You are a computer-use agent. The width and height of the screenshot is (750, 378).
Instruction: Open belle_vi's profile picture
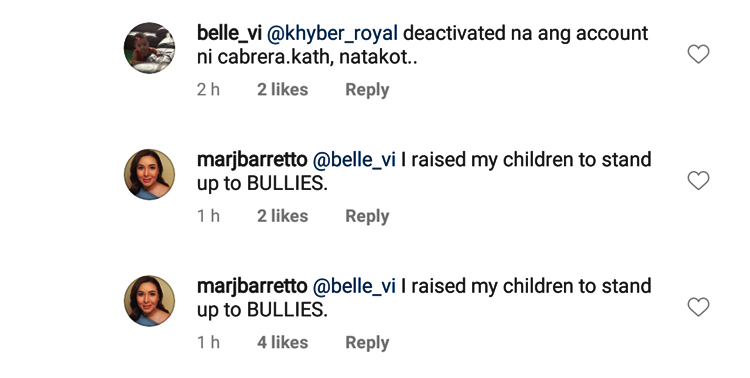click(x=149, y=48)
